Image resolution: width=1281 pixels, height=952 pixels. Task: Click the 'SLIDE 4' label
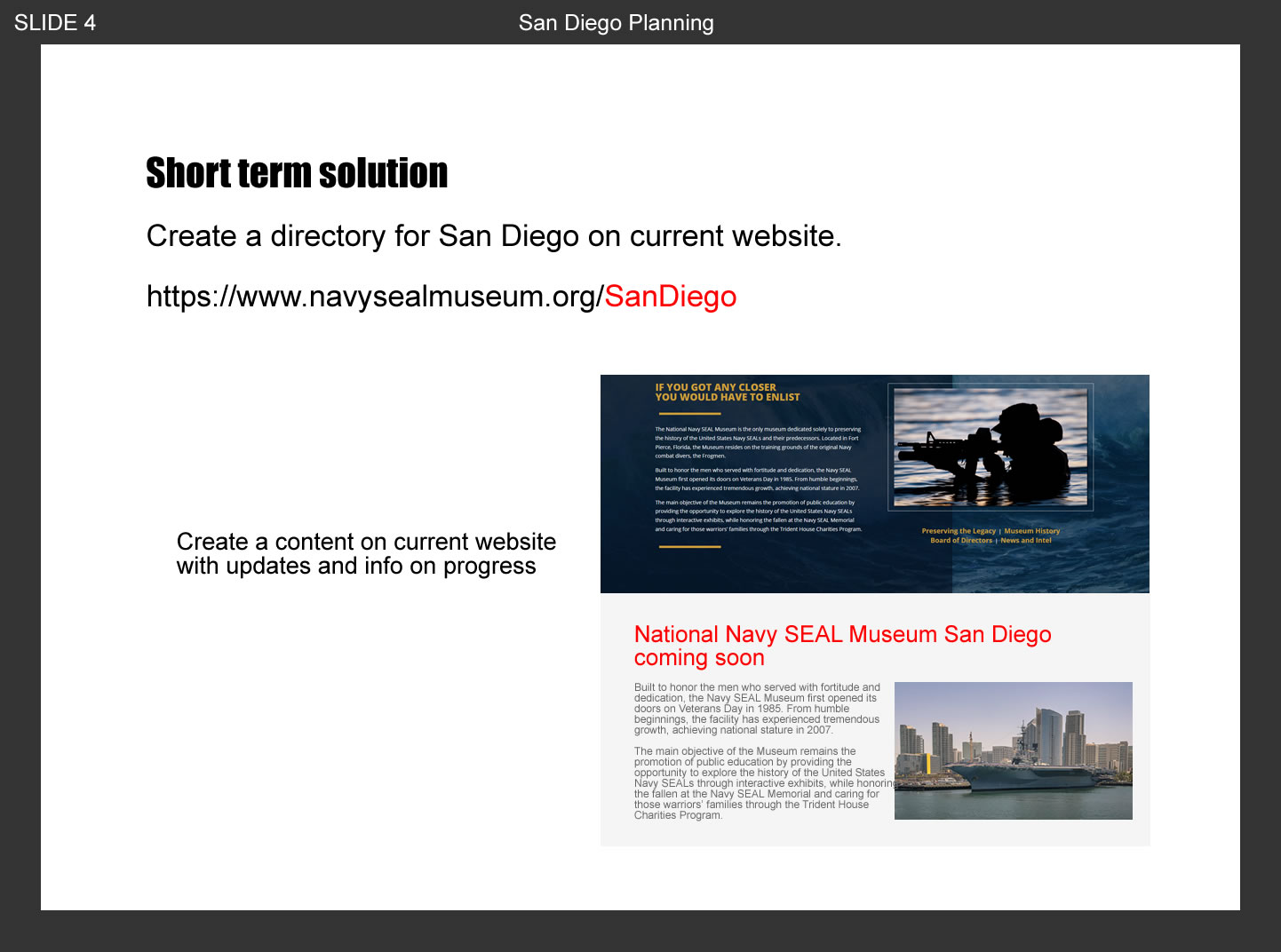55,23
